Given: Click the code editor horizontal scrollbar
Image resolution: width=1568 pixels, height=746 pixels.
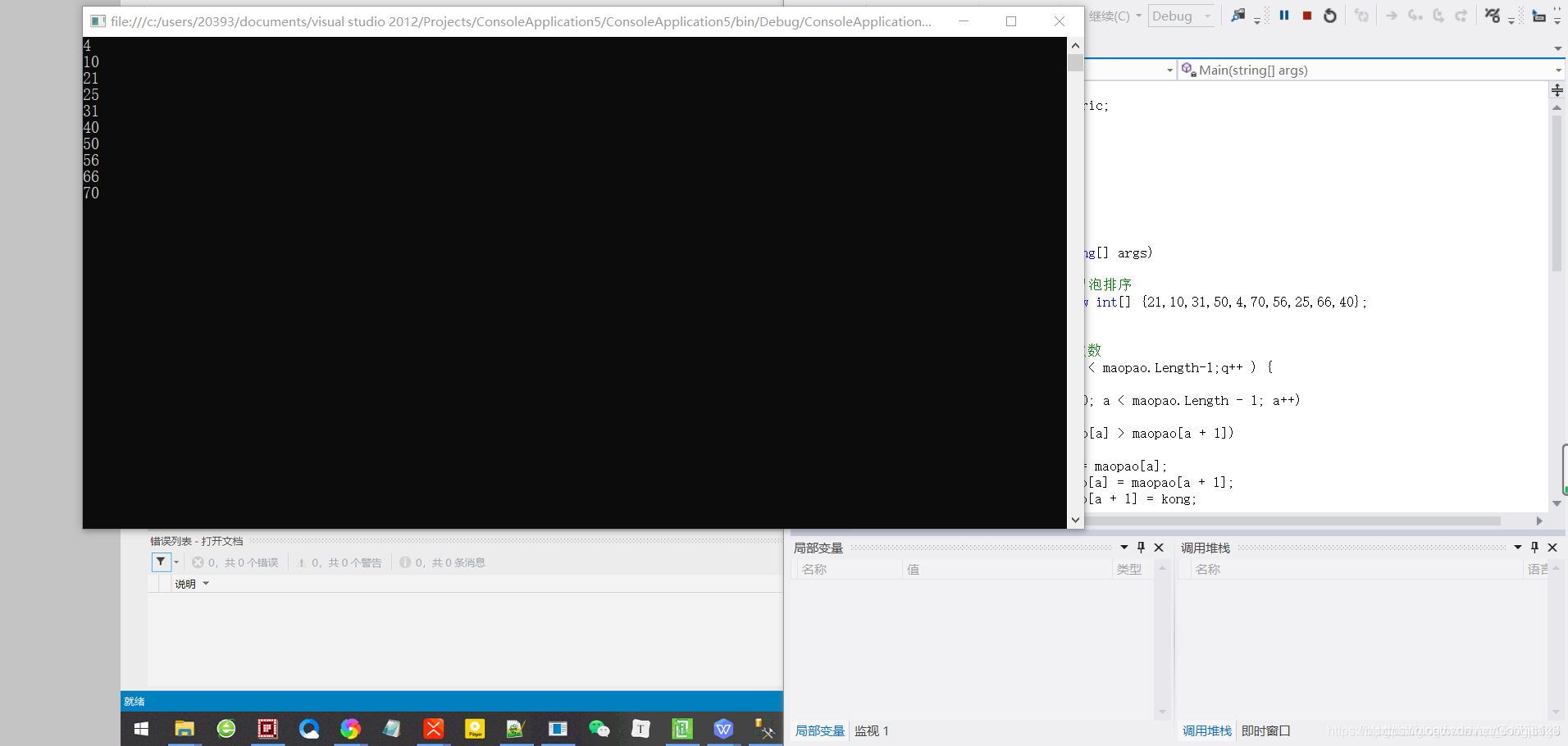Looking at the screenshot, I should (1292, 521).
